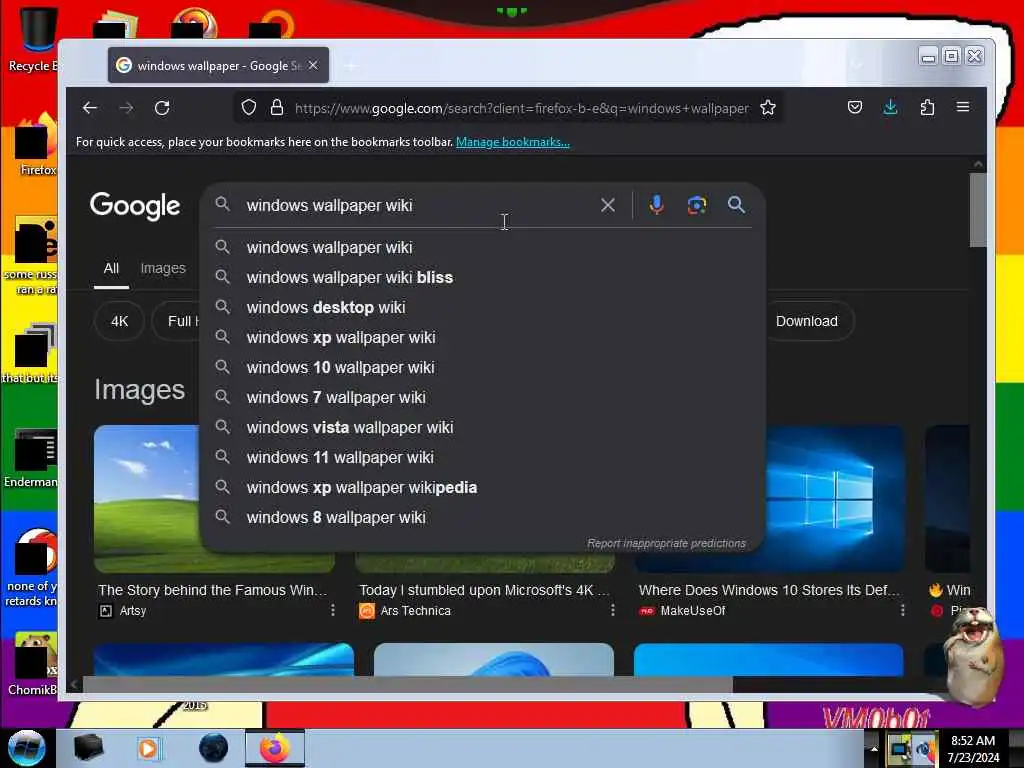1024x768 pixels.
Task: Reload the page with the refresh icon
Action: click(162, 108)
